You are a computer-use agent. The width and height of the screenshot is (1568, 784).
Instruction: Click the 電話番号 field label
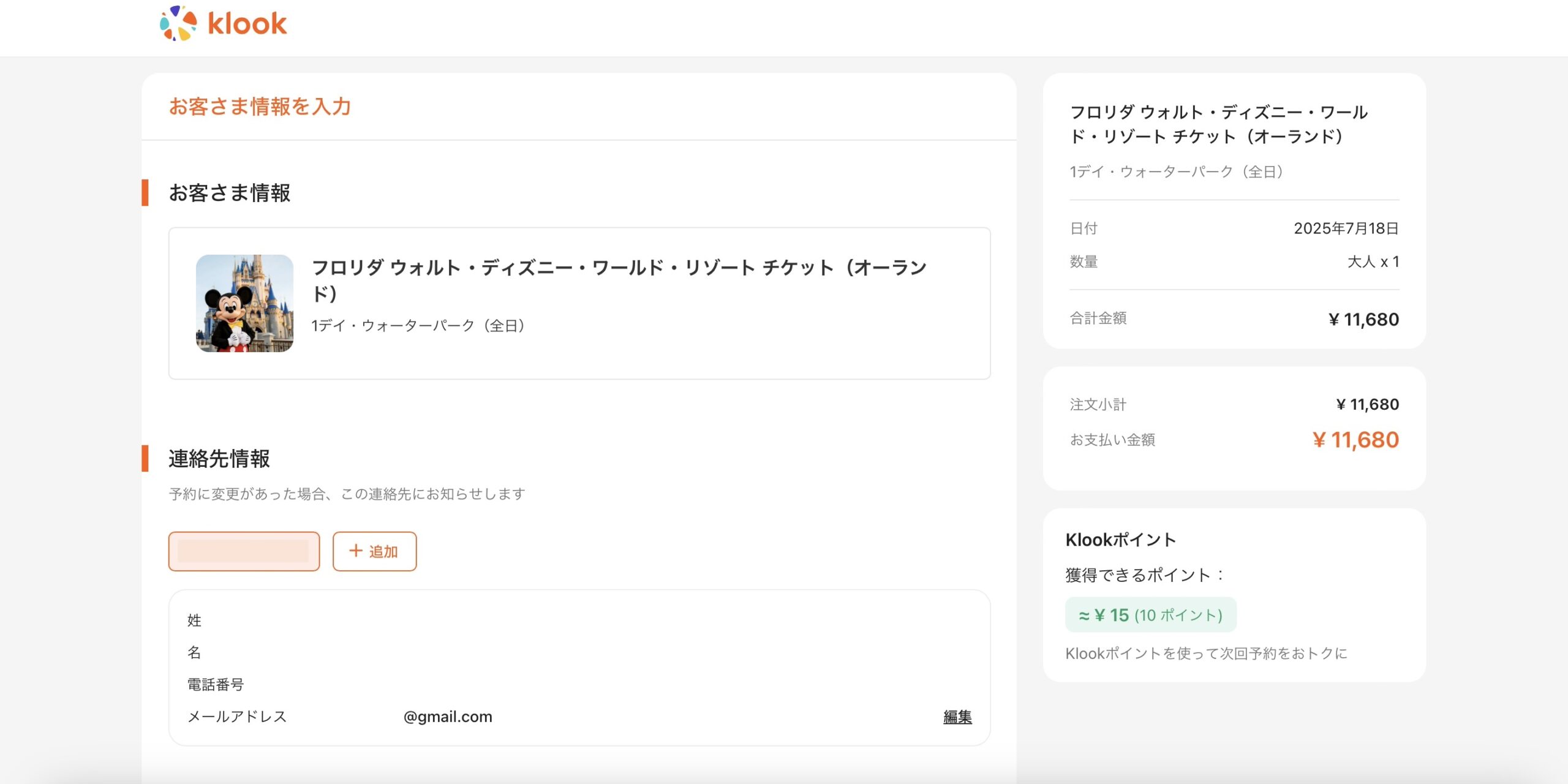pyautogui.click(x=216, y=685)
